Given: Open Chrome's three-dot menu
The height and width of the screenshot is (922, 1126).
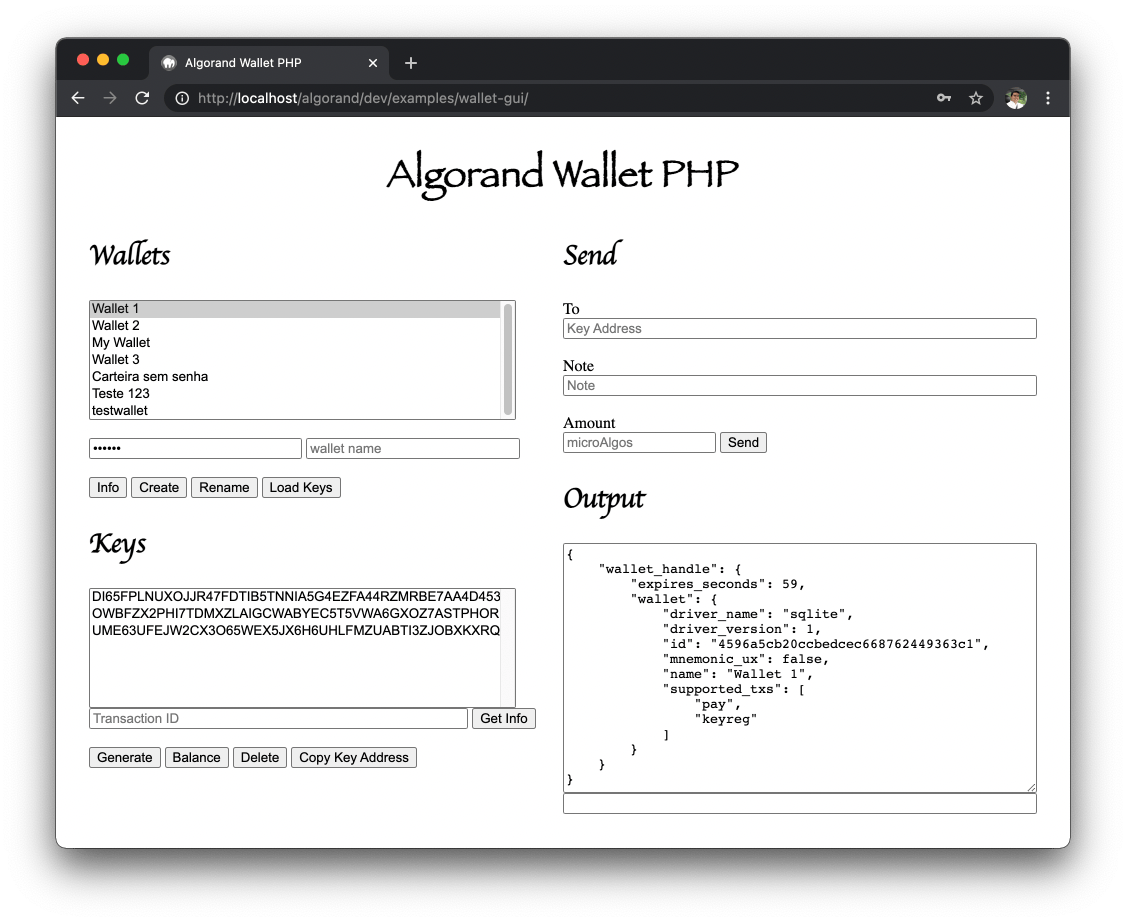Looking at the screenshot, I should (x=1047, y=98).
